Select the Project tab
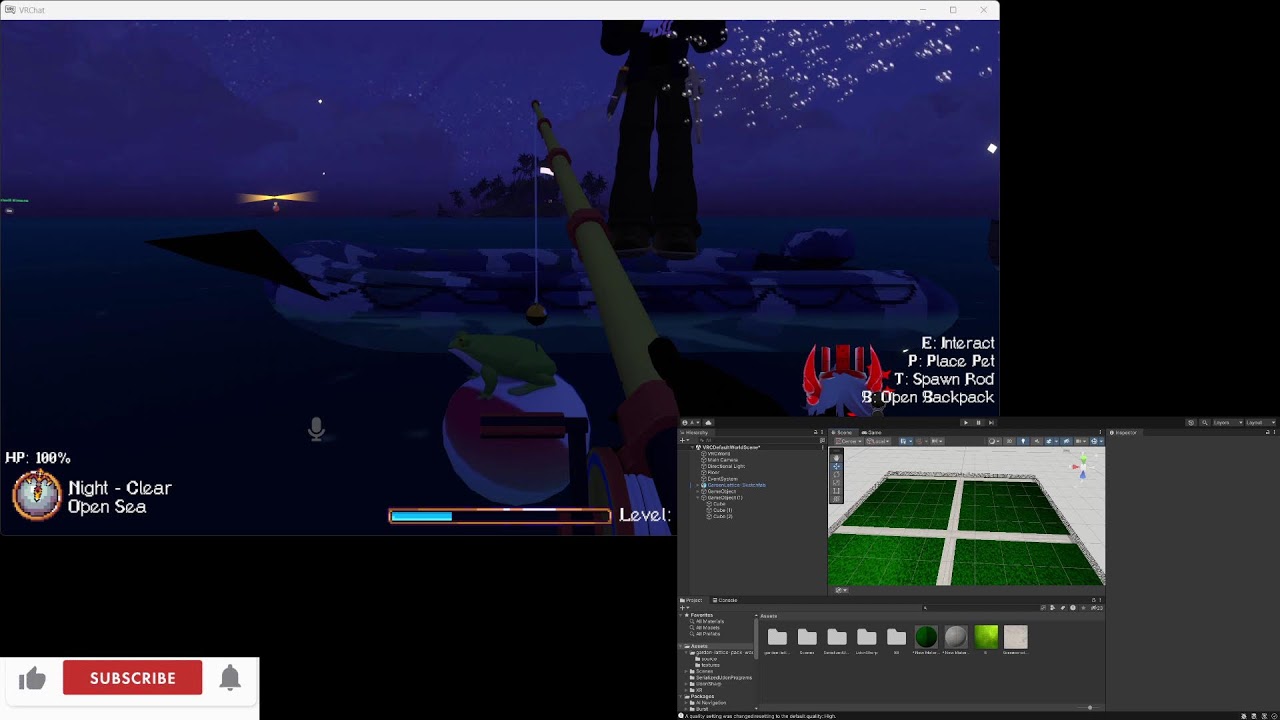This screenshot has width=1280, height=720. pyautogui.click(x=693, y=600)
